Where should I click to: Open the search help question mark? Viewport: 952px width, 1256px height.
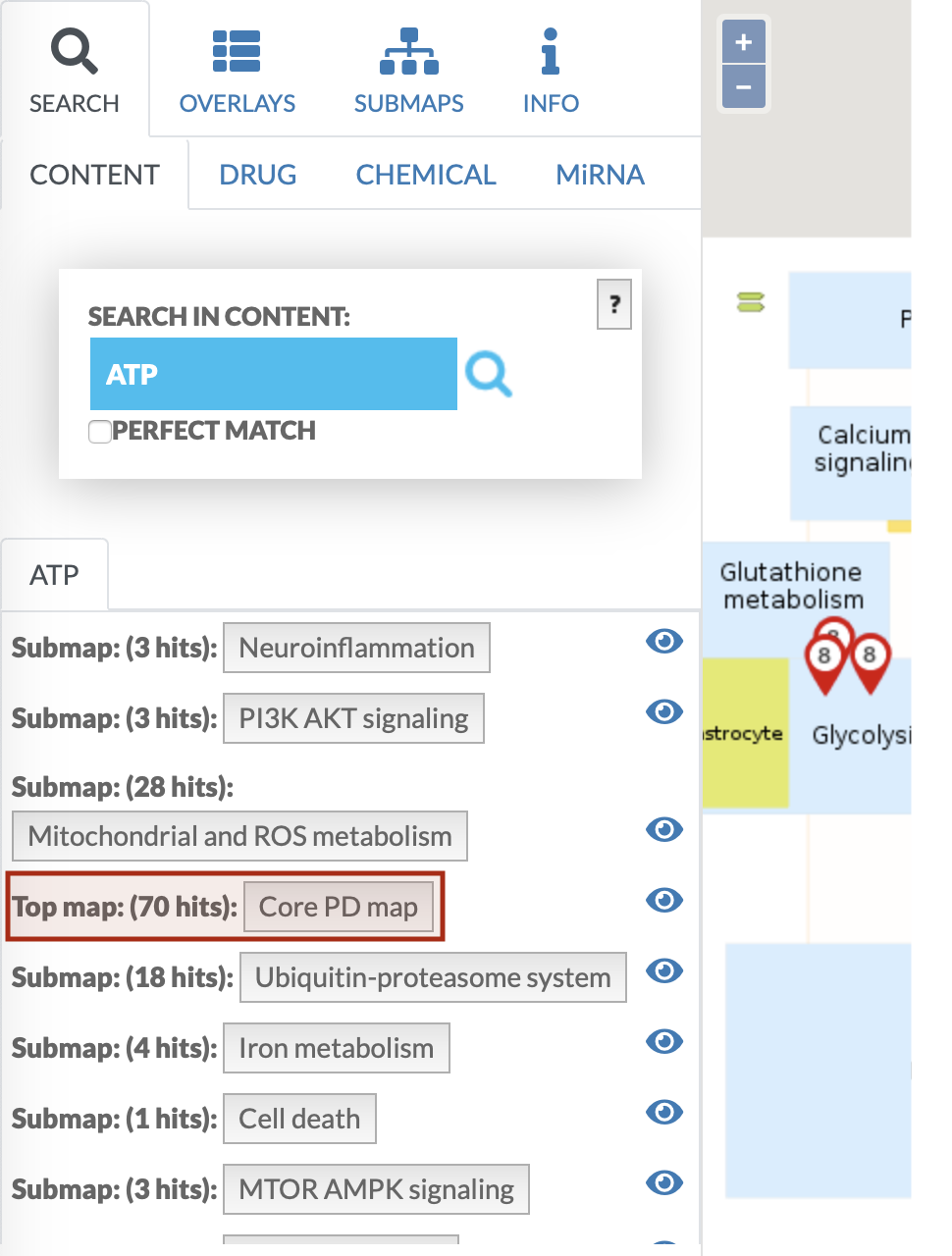coord(614,304)
